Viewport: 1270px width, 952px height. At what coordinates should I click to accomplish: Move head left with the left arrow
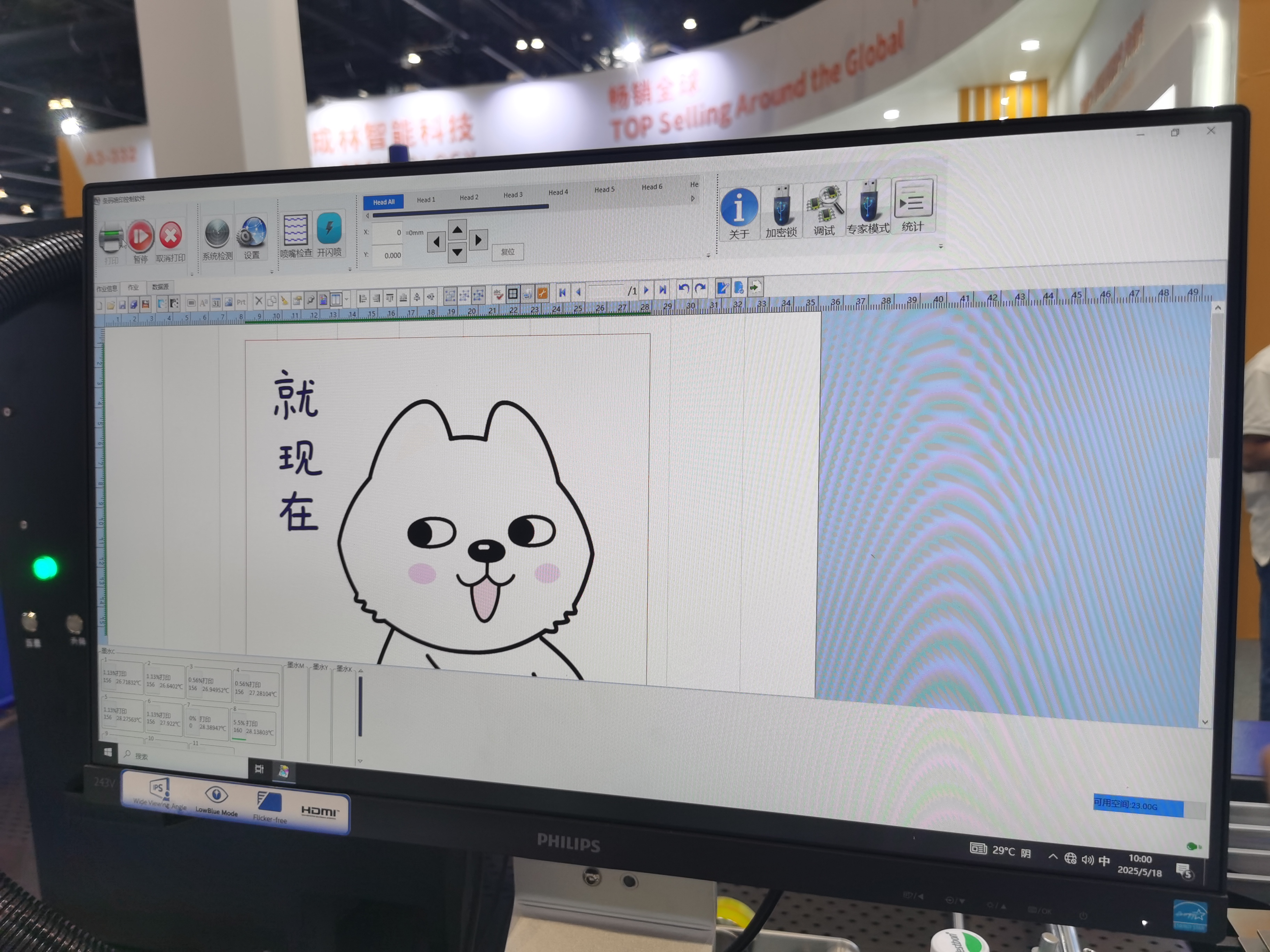(436, 241)
